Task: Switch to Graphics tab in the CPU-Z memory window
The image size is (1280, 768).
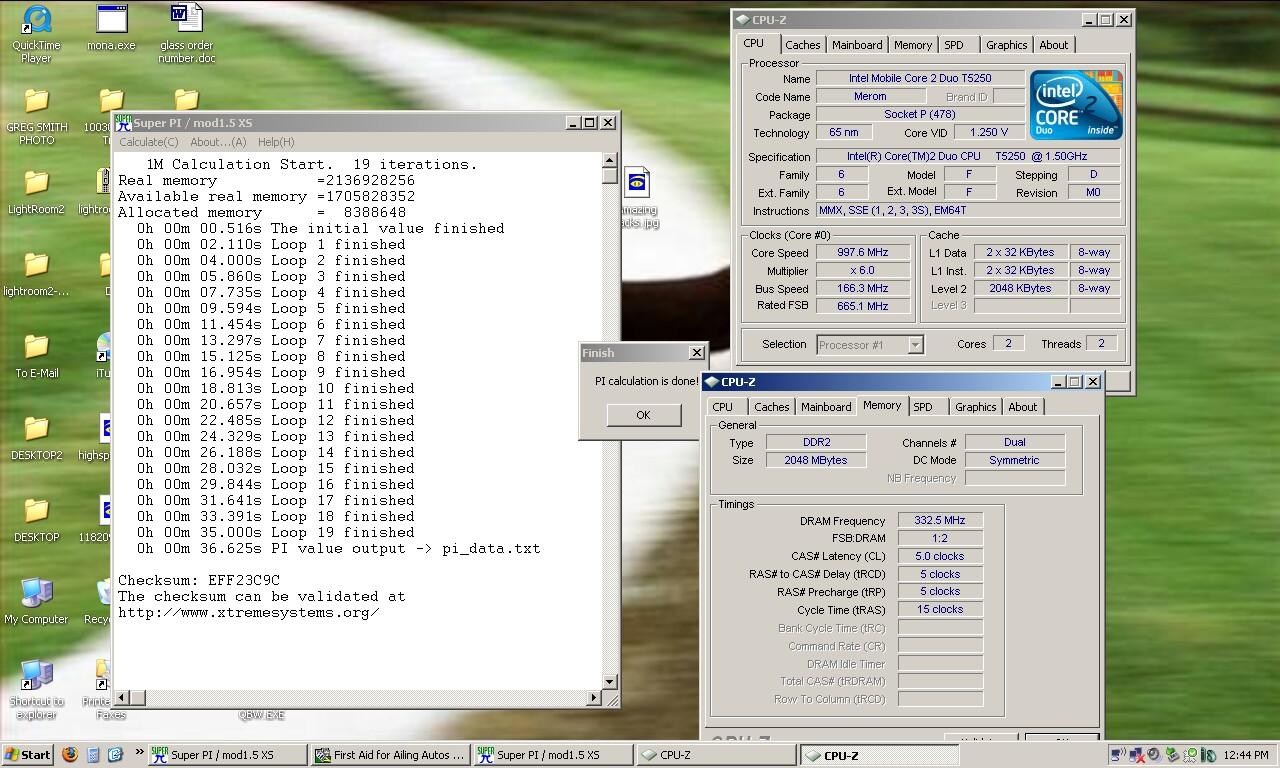Action: 975,407
